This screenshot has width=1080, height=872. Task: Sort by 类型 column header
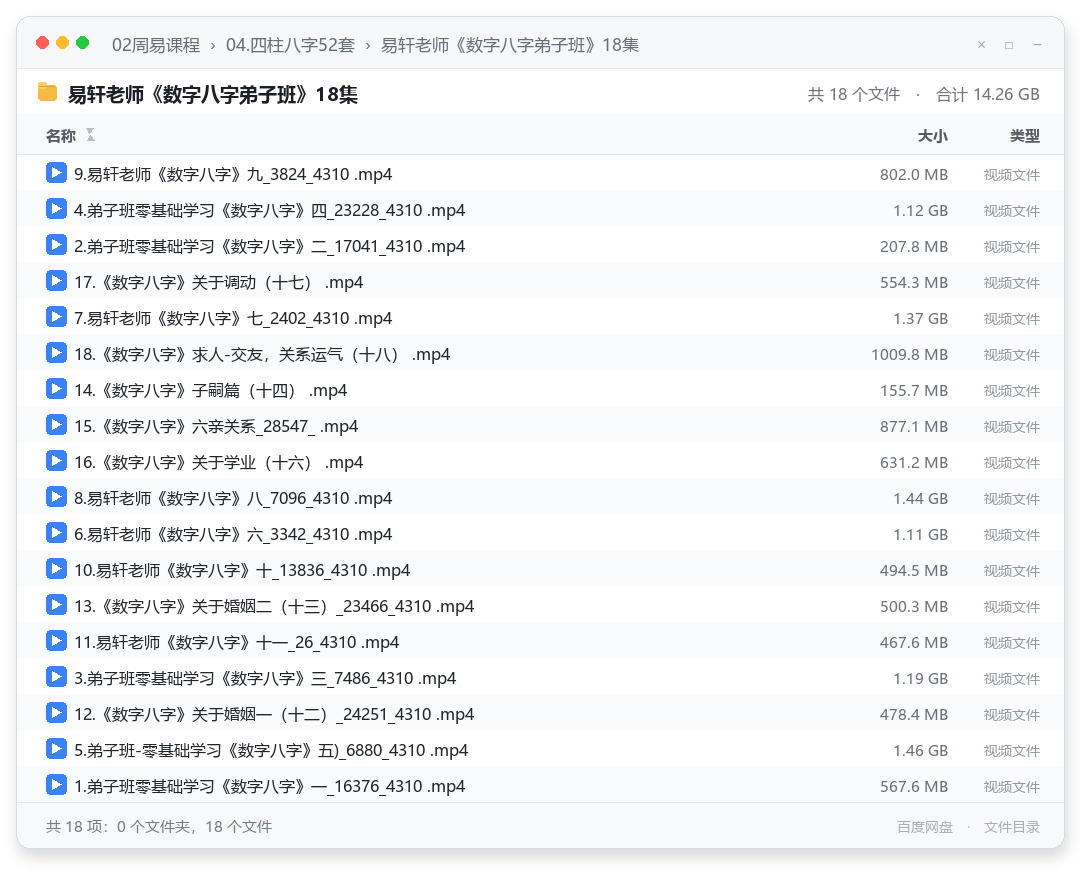click(x=1025, y=136)
